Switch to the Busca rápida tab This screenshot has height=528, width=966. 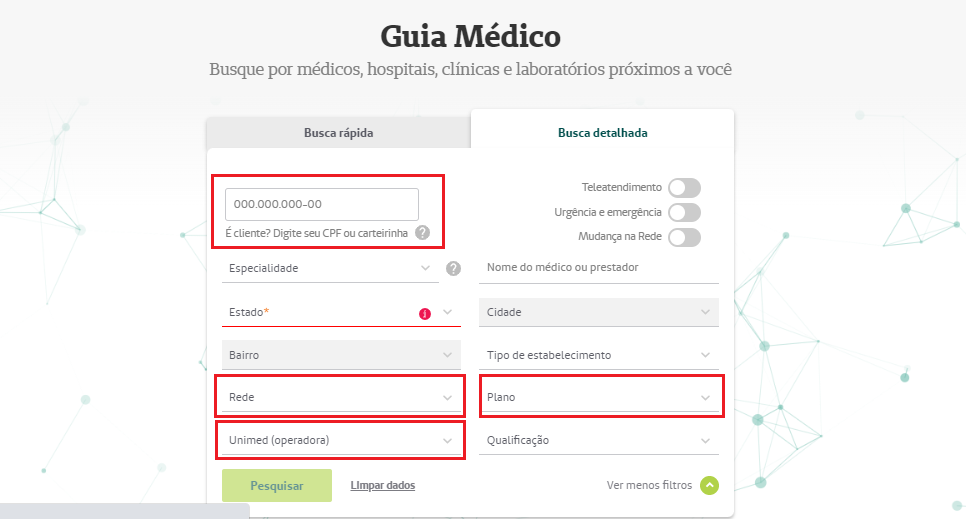pos(338,132)
